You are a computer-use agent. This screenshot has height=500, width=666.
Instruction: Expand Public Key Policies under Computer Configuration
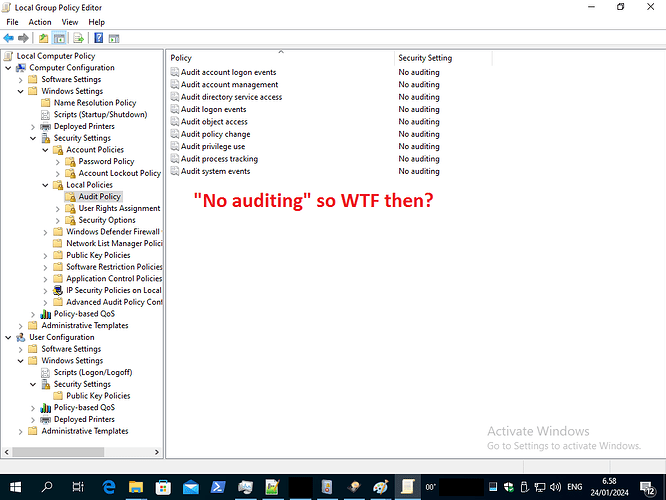click(45, 256)
